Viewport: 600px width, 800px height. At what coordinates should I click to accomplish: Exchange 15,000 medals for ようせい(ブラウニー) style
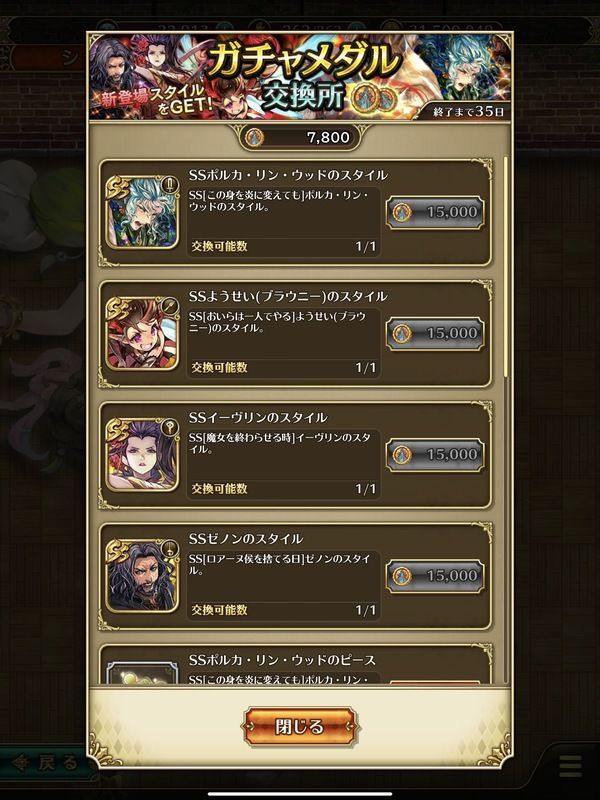coord(435,334)
